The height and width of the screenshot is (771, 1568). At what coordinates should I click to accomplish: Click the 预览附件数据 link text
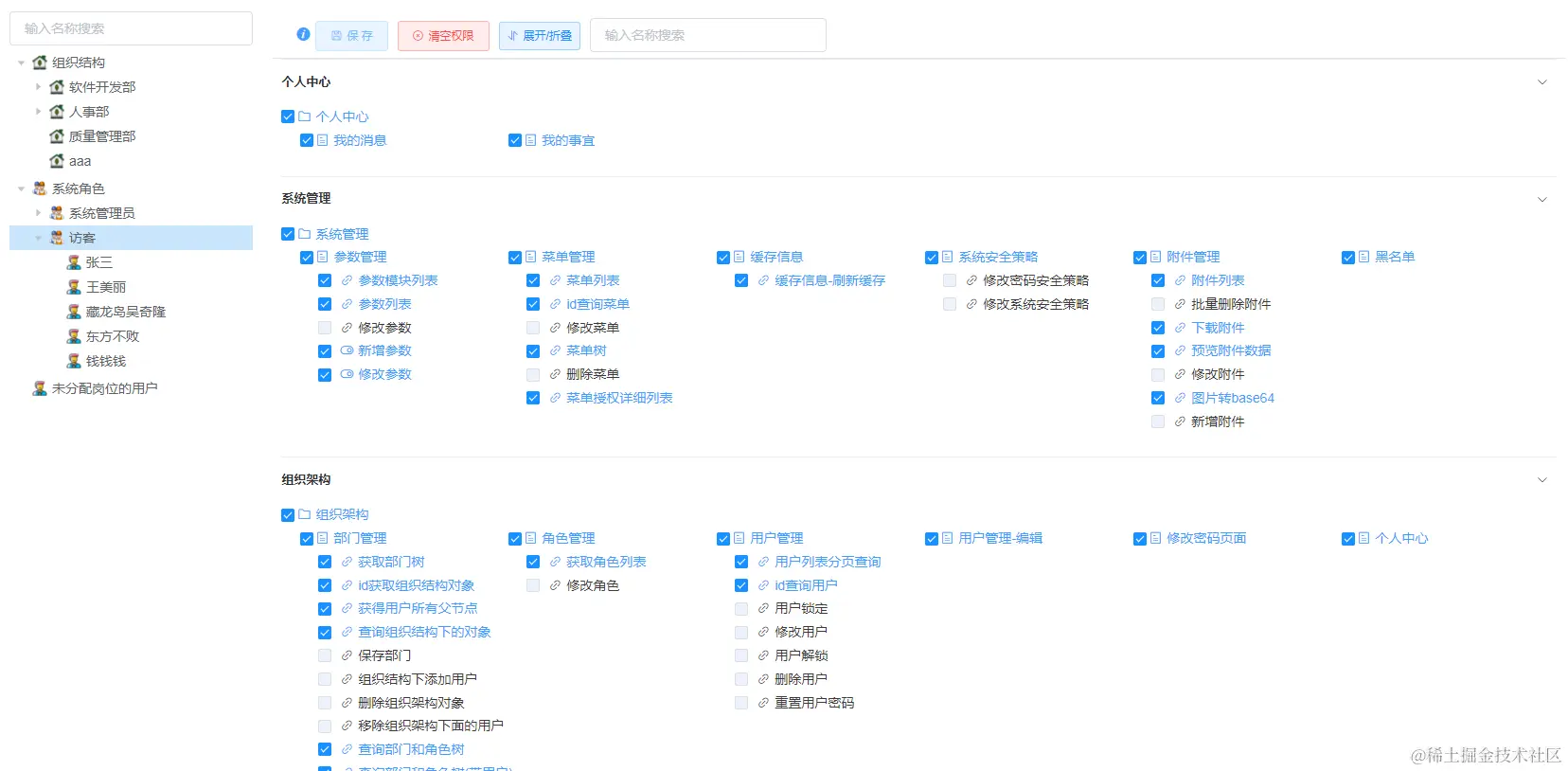(x=1231, y=350)
